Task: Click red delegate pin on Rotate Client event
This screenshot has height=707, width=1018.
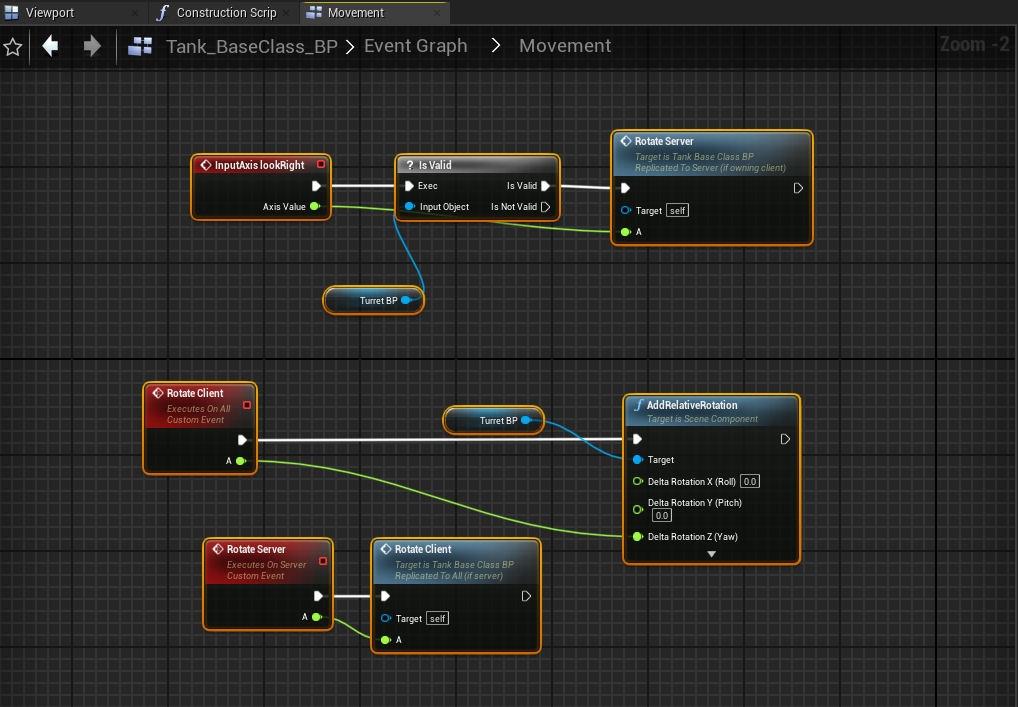Action: (247, 405)
